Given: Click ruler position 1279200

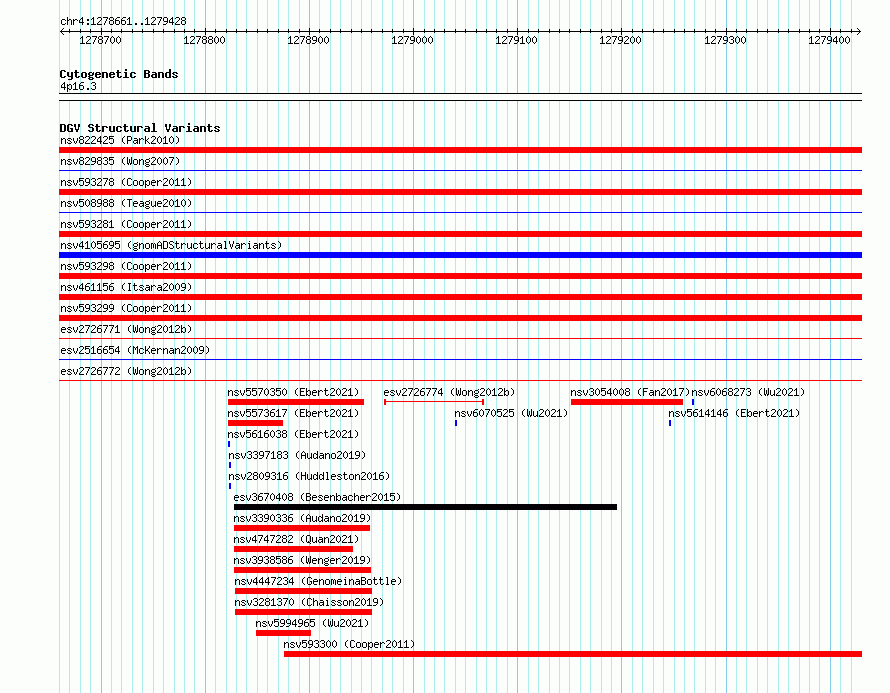Looking at the screenshot, I should pyautogui.click(x=621, y=40).
